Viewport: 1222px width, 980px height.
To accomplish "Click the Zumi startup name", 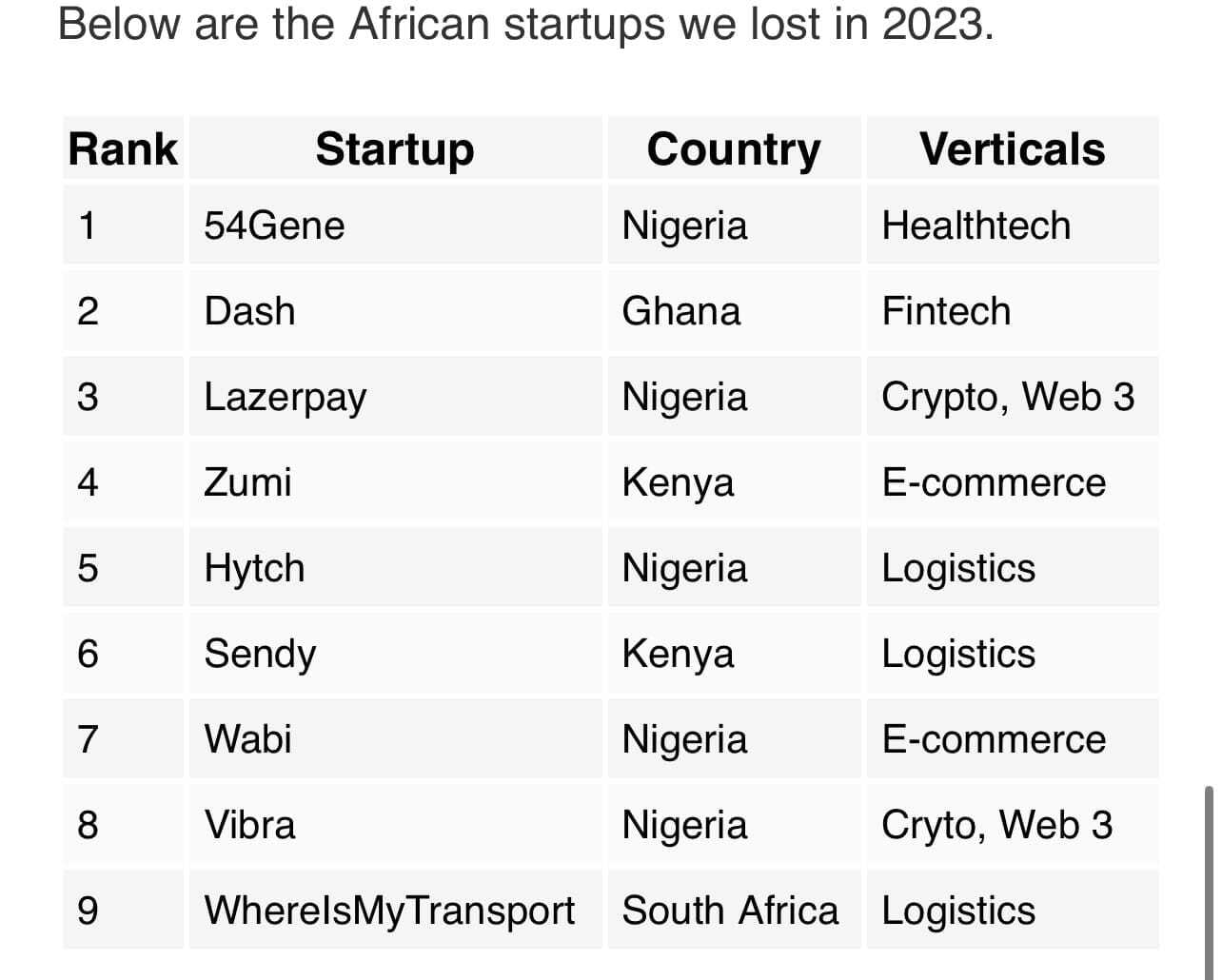I will [247, 482].
